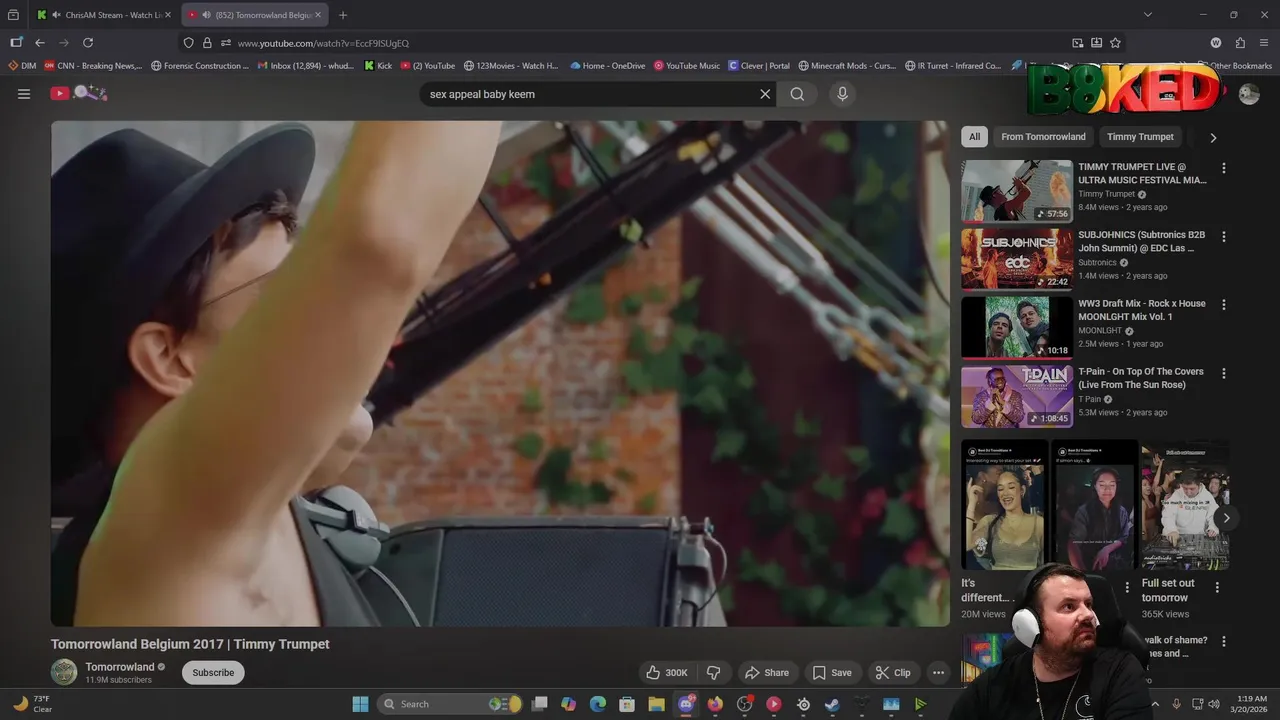Select the Timmy Trumpet filter chip

point(1140,137)
